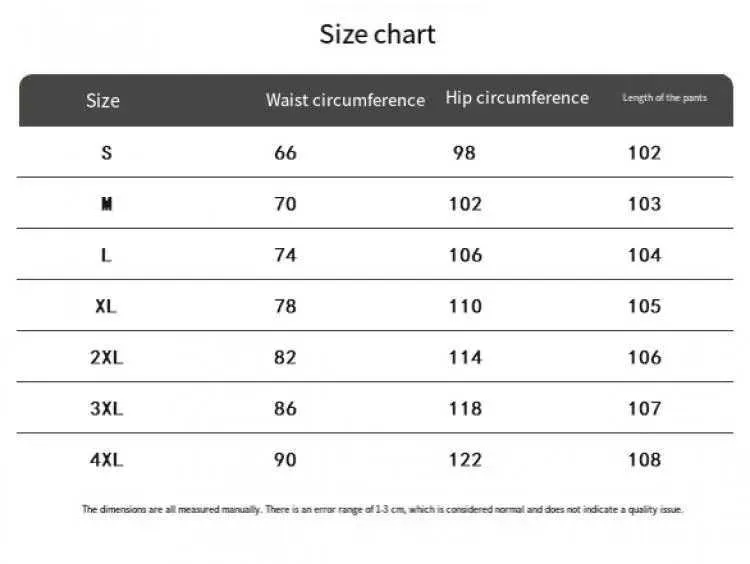The width and height of the screenshot is (750, 564).
Task: Click pants length 103 for size M
Action: tap(645, 204)
